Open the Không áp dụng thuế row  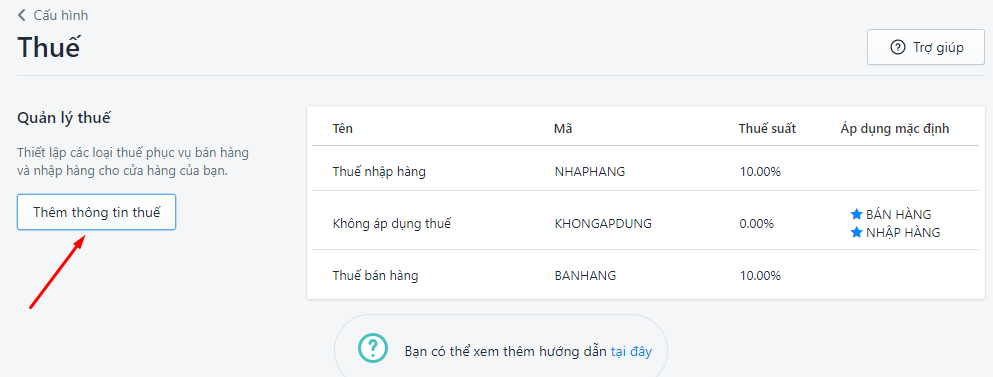[x=646, y=223]
